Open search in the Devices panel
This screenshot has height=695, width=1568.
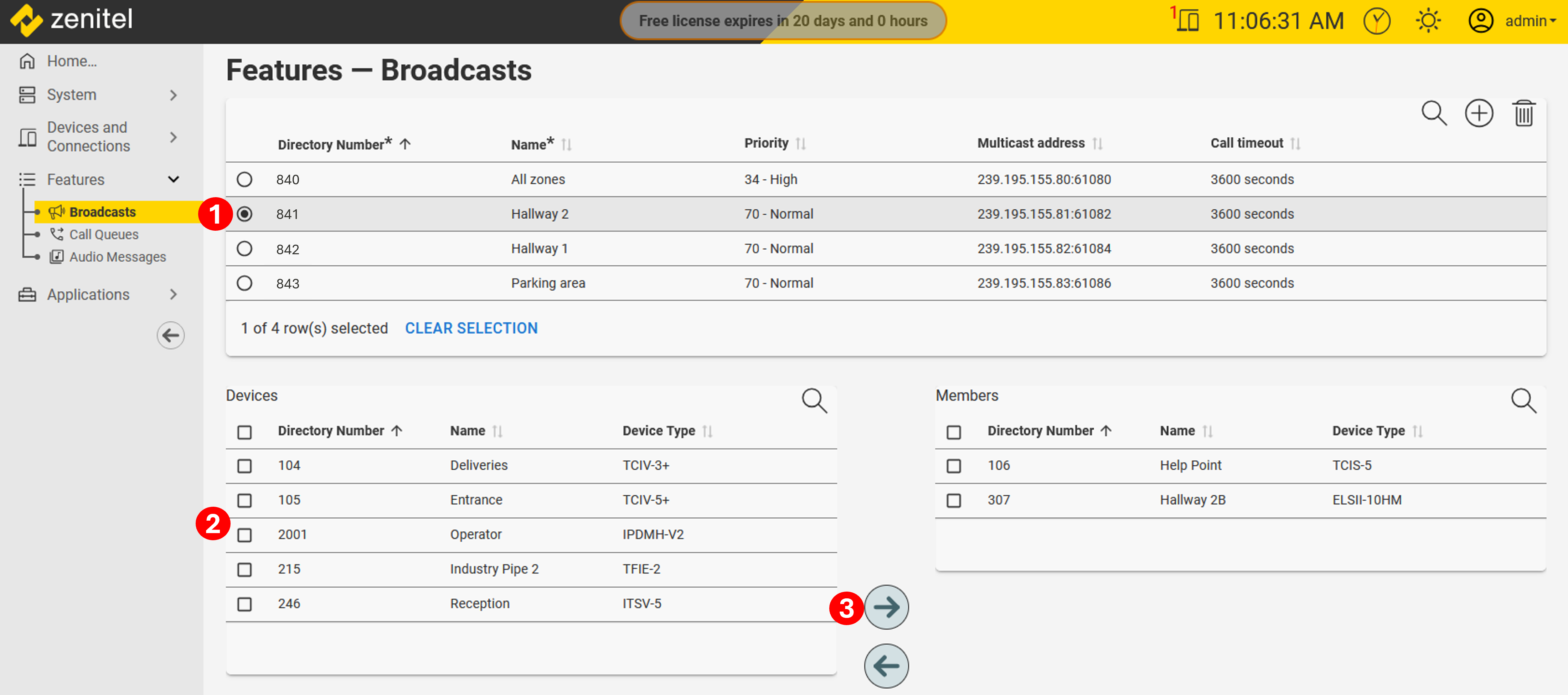tap(814, 401)
